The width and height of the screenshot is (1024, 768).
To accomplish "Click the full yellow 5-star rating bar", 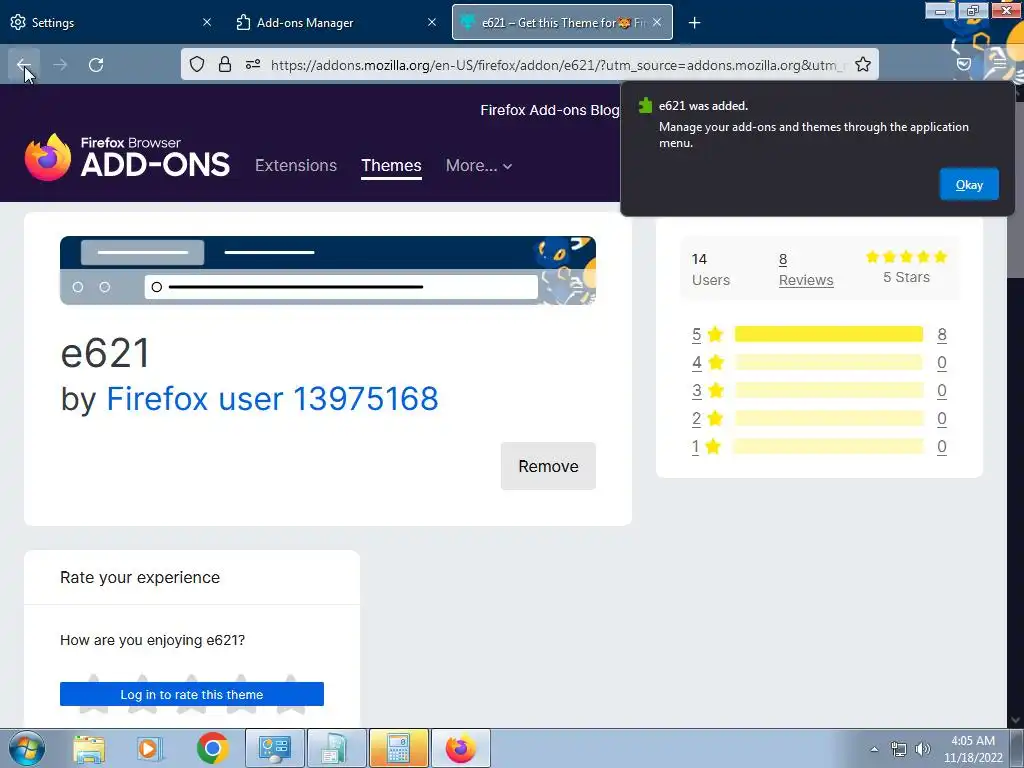I will tap(829, 334).
